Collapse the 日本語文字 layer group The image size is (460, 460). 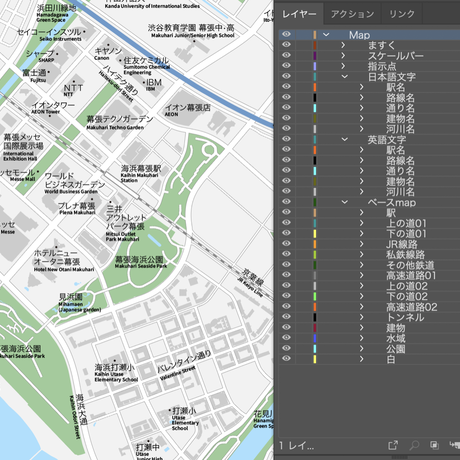pyautogui.click(x=345, y=76)
